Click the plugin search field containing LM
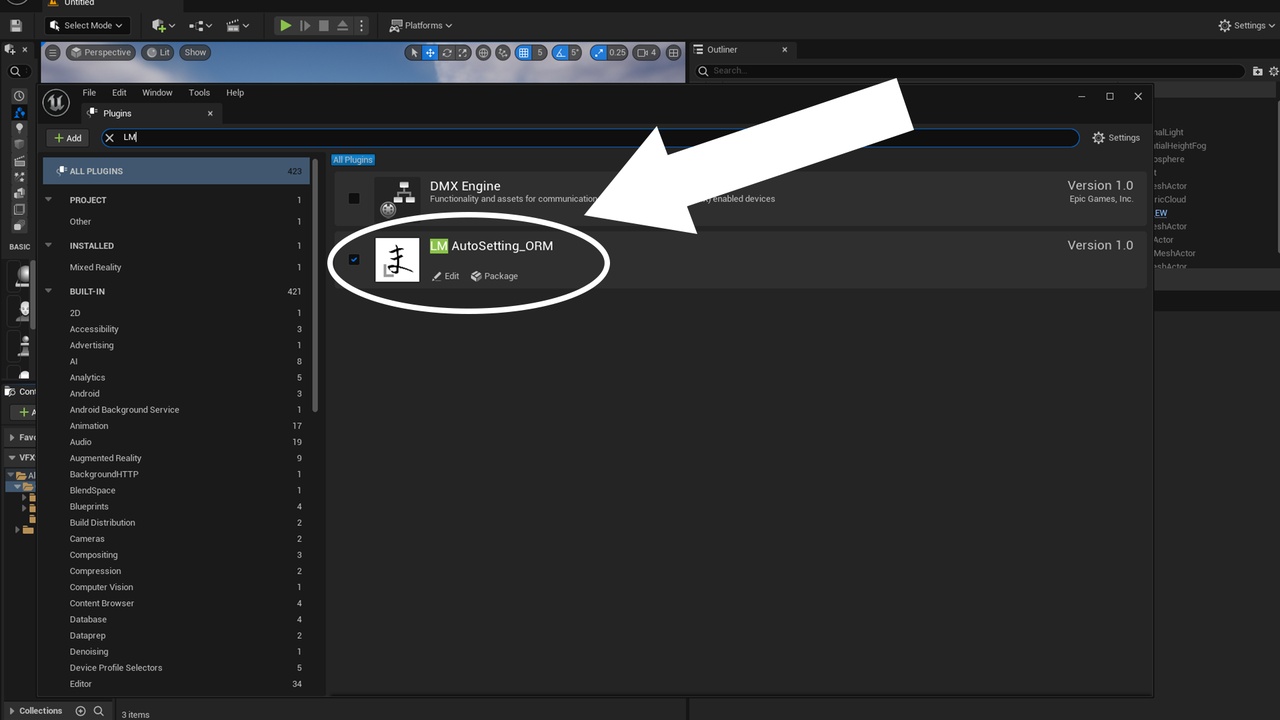The height and width of the screenshot is (720, 1280). pos(590,138)
